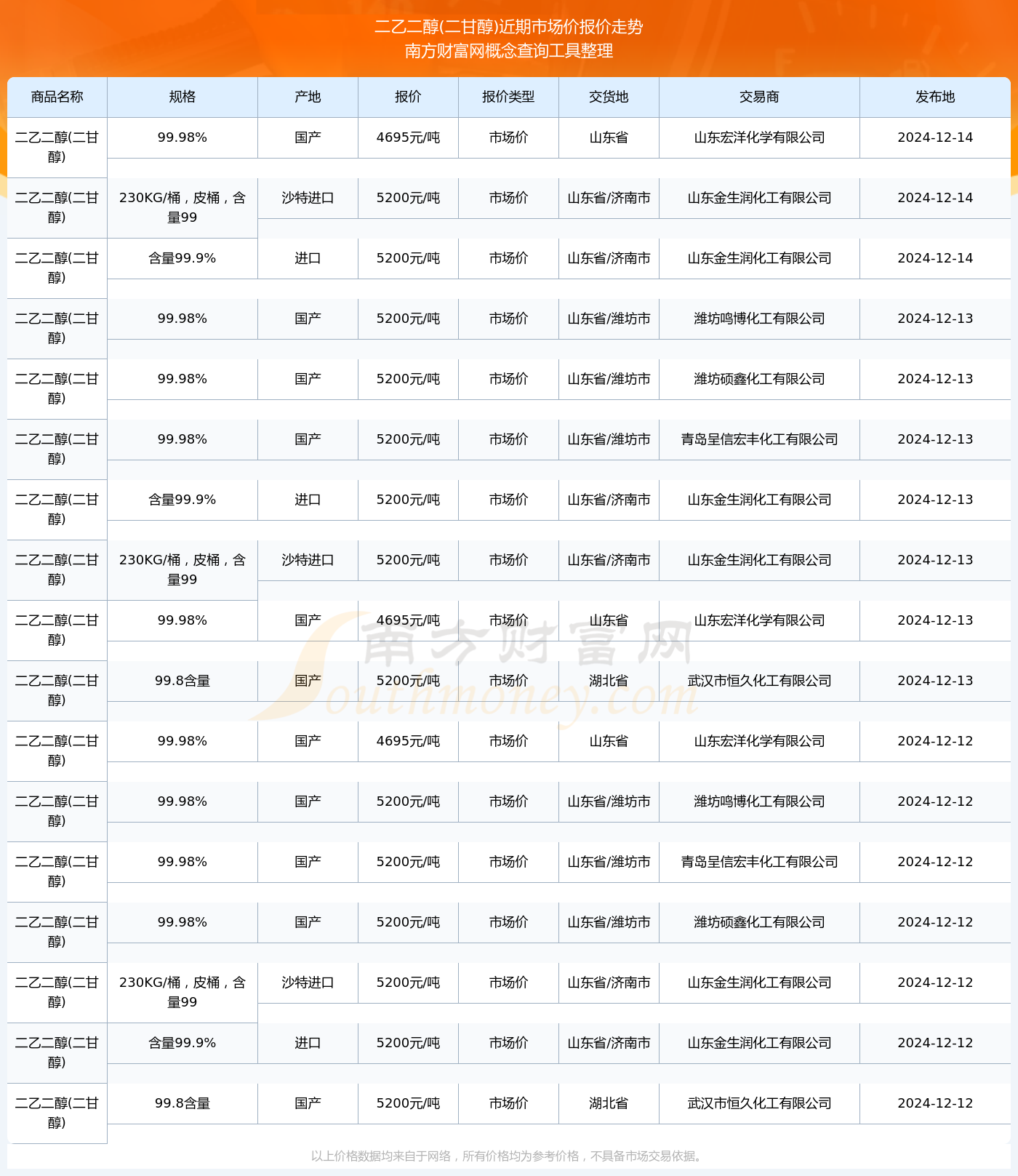This screenshot has height=1176, width=1018.
Task: Click '沙特进口' in the 2024-12-13 row
Action: (x=308, y=560)
